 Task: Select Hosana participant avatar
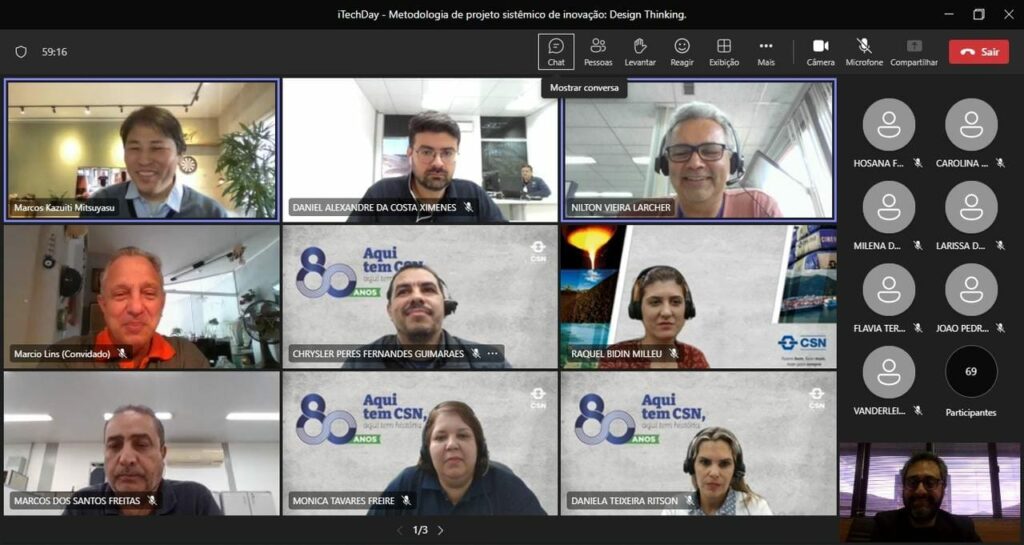click(888, 125)
